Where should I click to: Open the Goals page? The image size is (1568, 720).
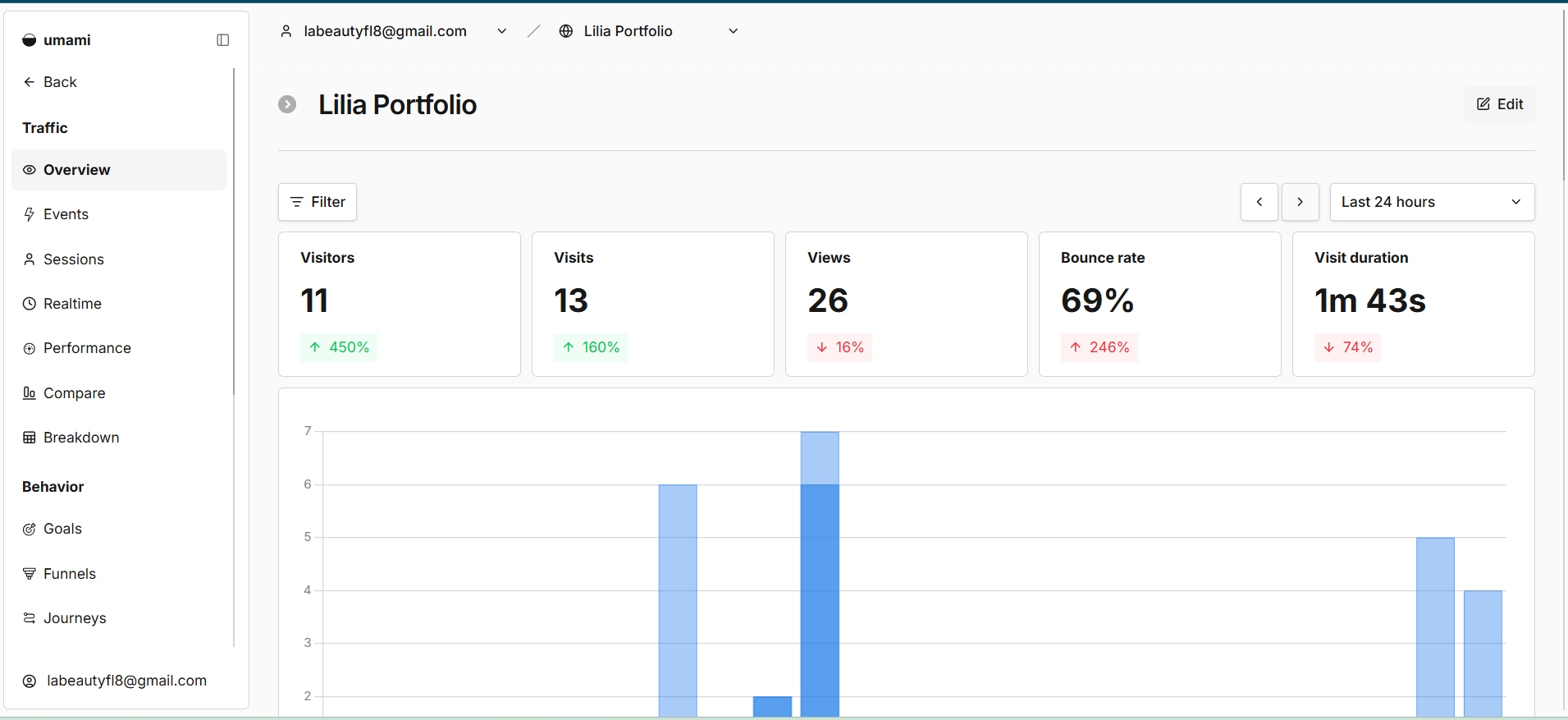pyautogui.click(x=119, y=529)
